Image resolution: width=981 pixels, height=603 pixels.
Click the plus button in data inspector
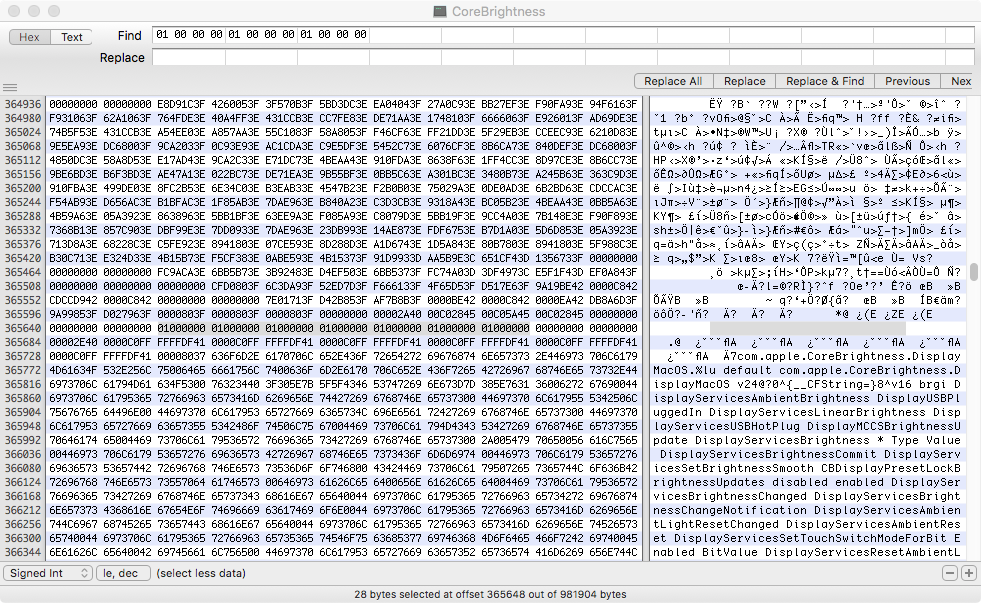click(x=968, y=573)
